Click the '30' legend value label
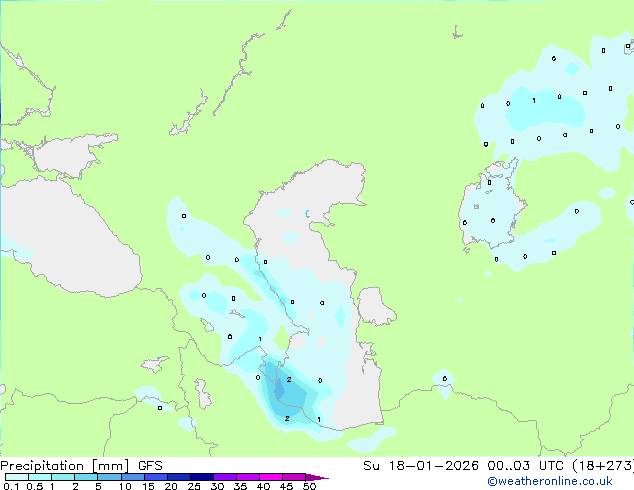634x490 pixels. (x=217, y=486)
